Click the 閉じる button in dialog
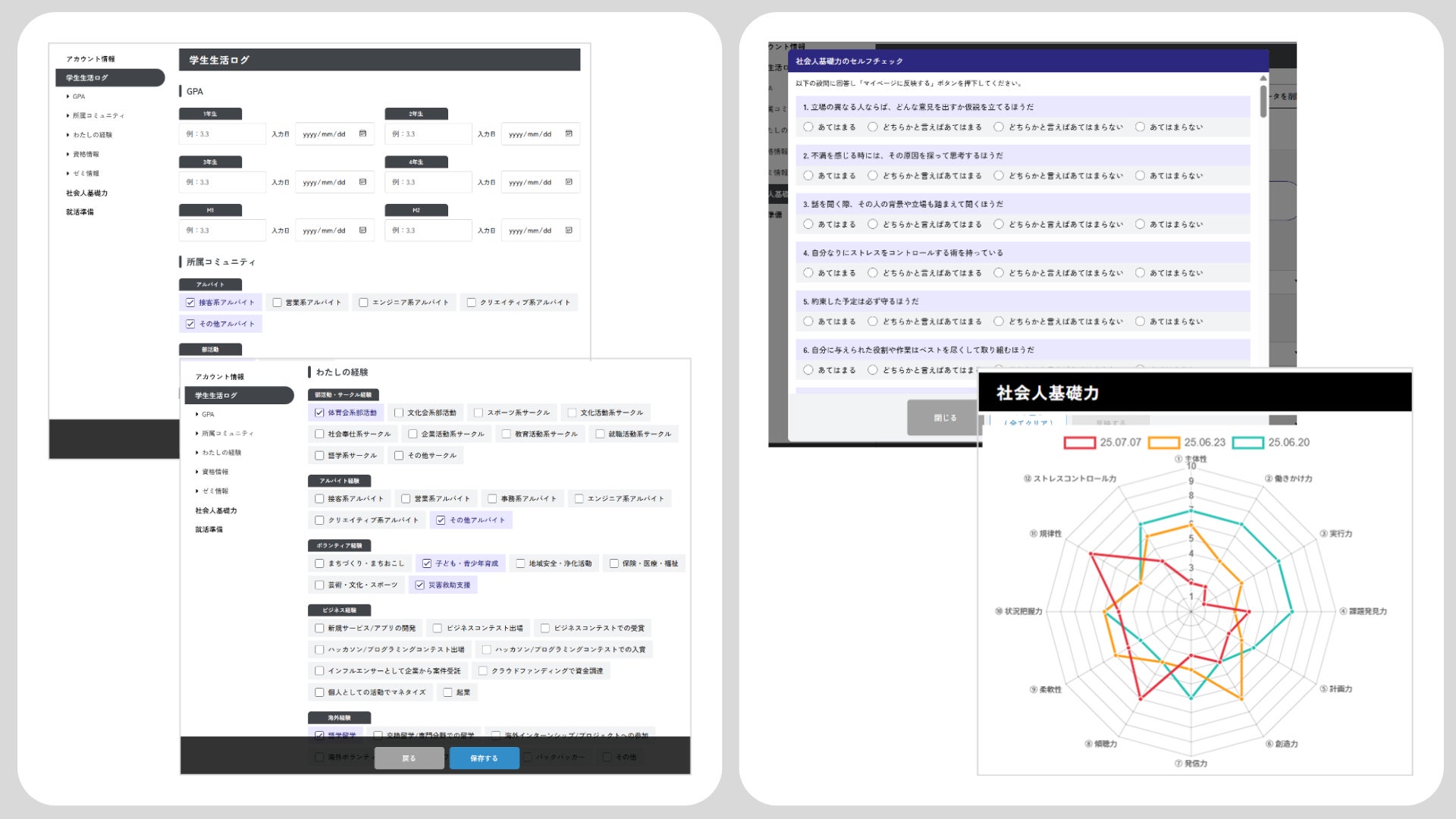 click(x=944, y=417)
